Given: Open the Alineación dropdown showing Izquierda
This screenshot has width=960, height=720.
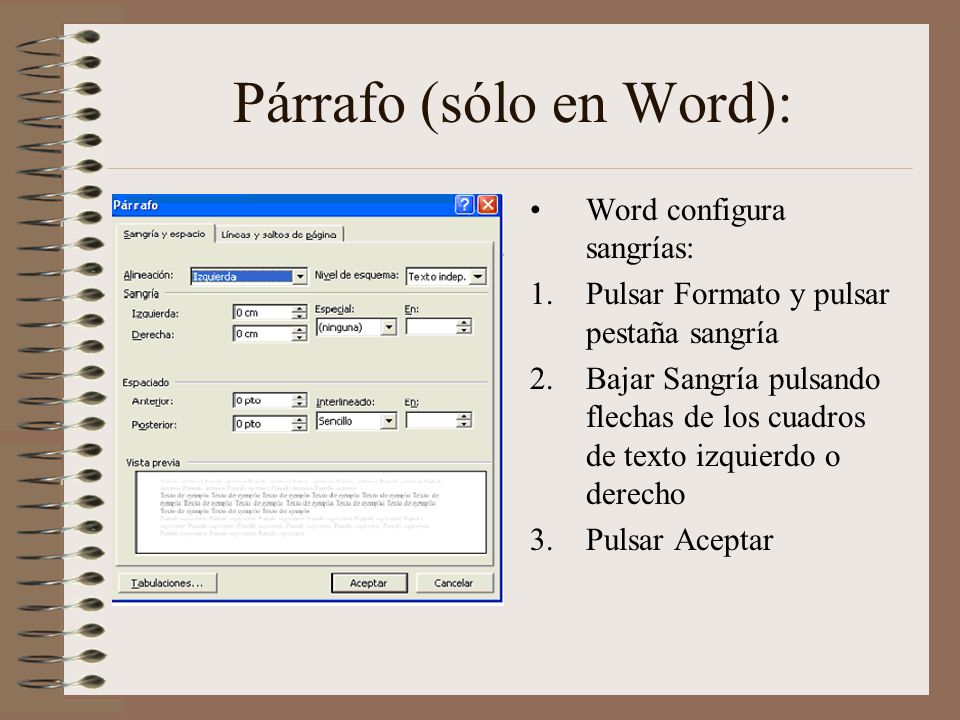Looking at the screenshot, I should click(x=249, y=277).
